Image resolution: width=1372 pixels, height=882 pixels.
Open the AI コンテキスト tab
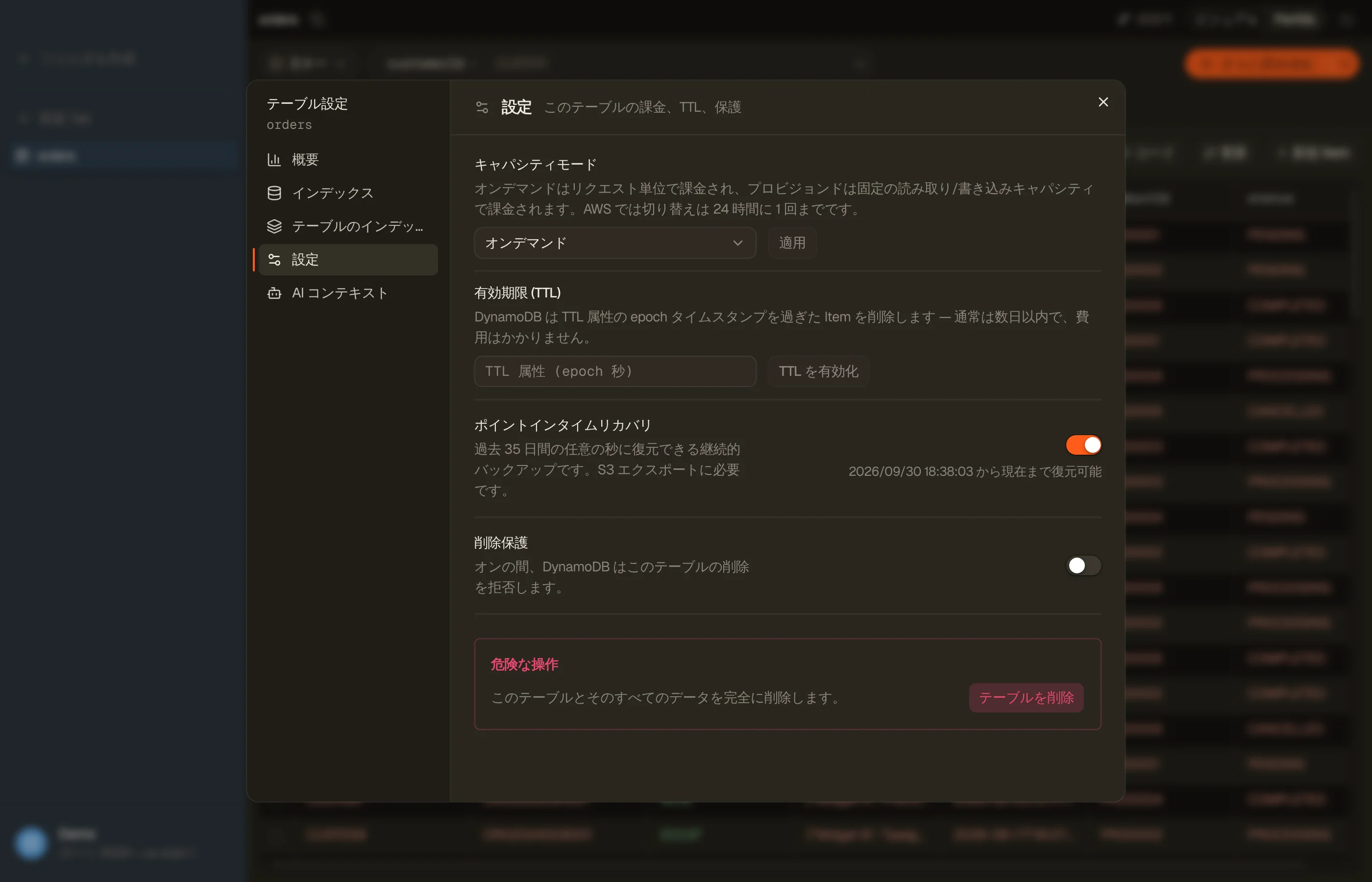pos(347,293)
